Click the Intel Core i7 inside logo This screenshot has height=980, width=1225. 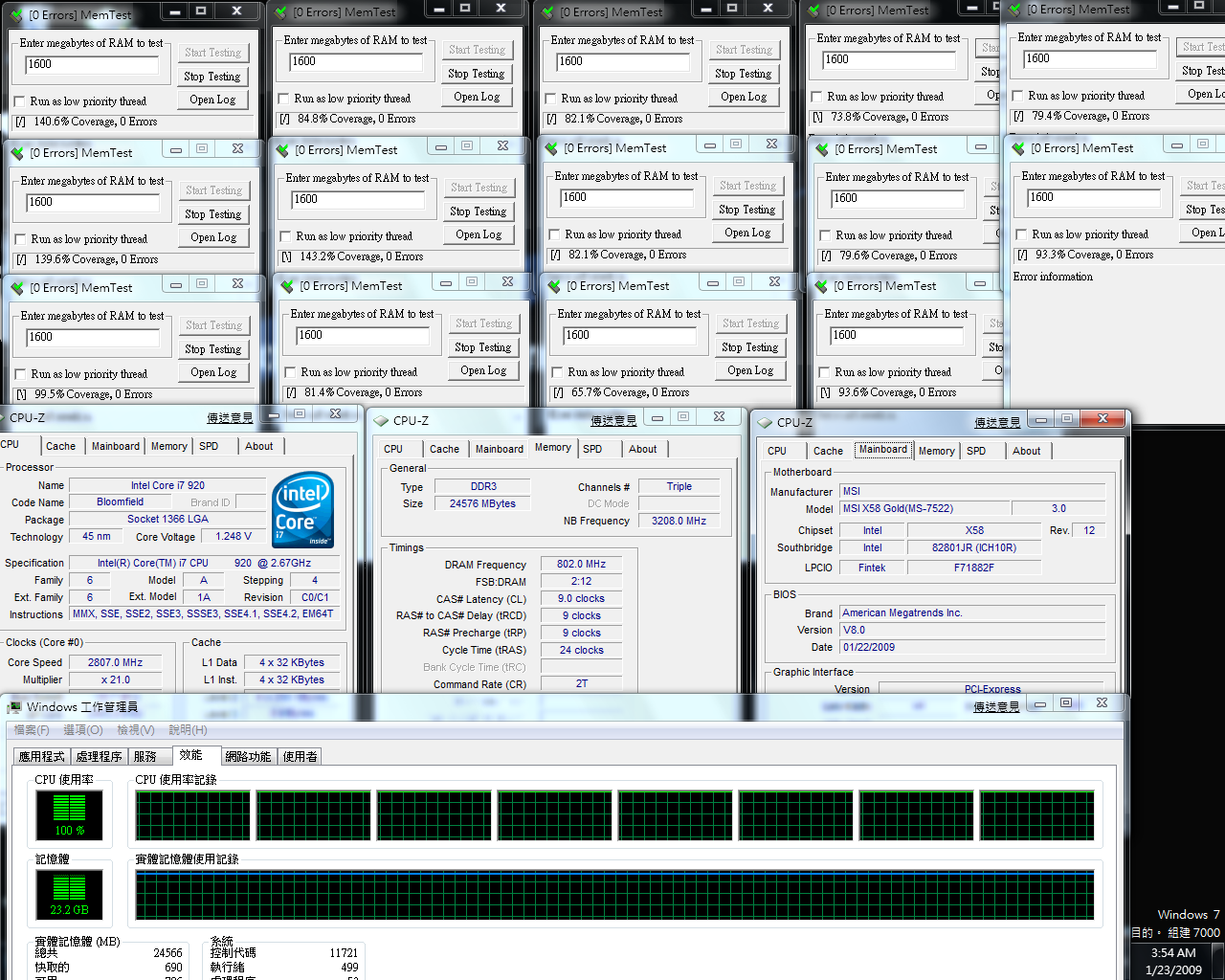pyautogui.click(x=303, y=510)
